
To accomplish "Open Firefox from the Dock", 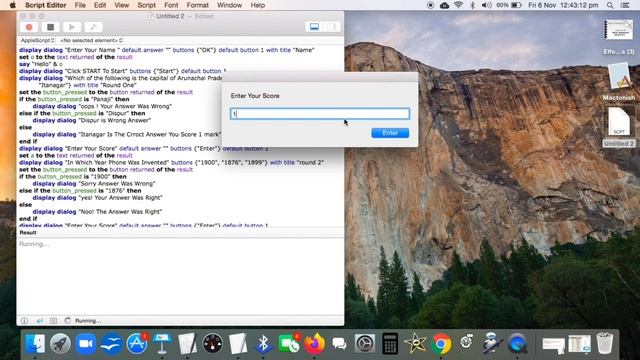I will point(314,343).
